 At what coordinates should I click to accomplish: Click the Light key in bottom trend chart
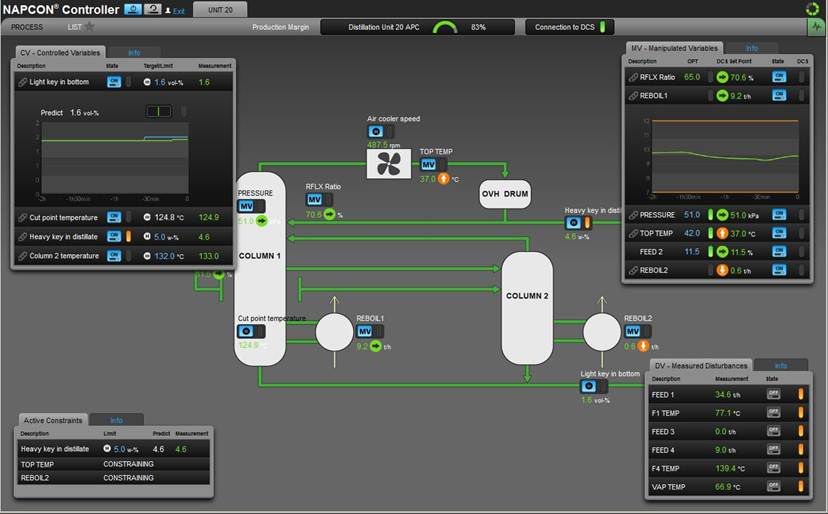[x=115, y=158]
